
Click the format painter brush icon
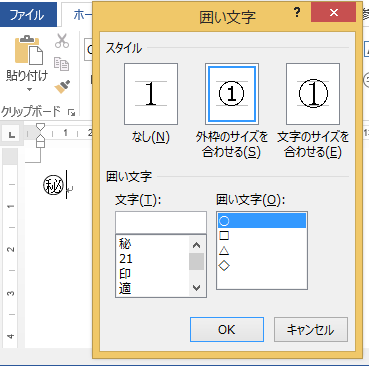62,87
